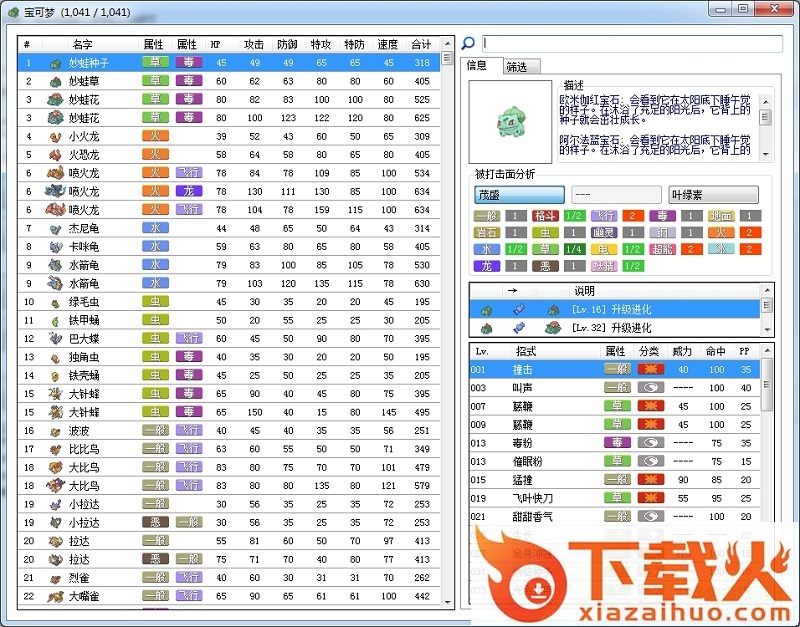Click the magnifier search icon

click(x=468, y=43)
